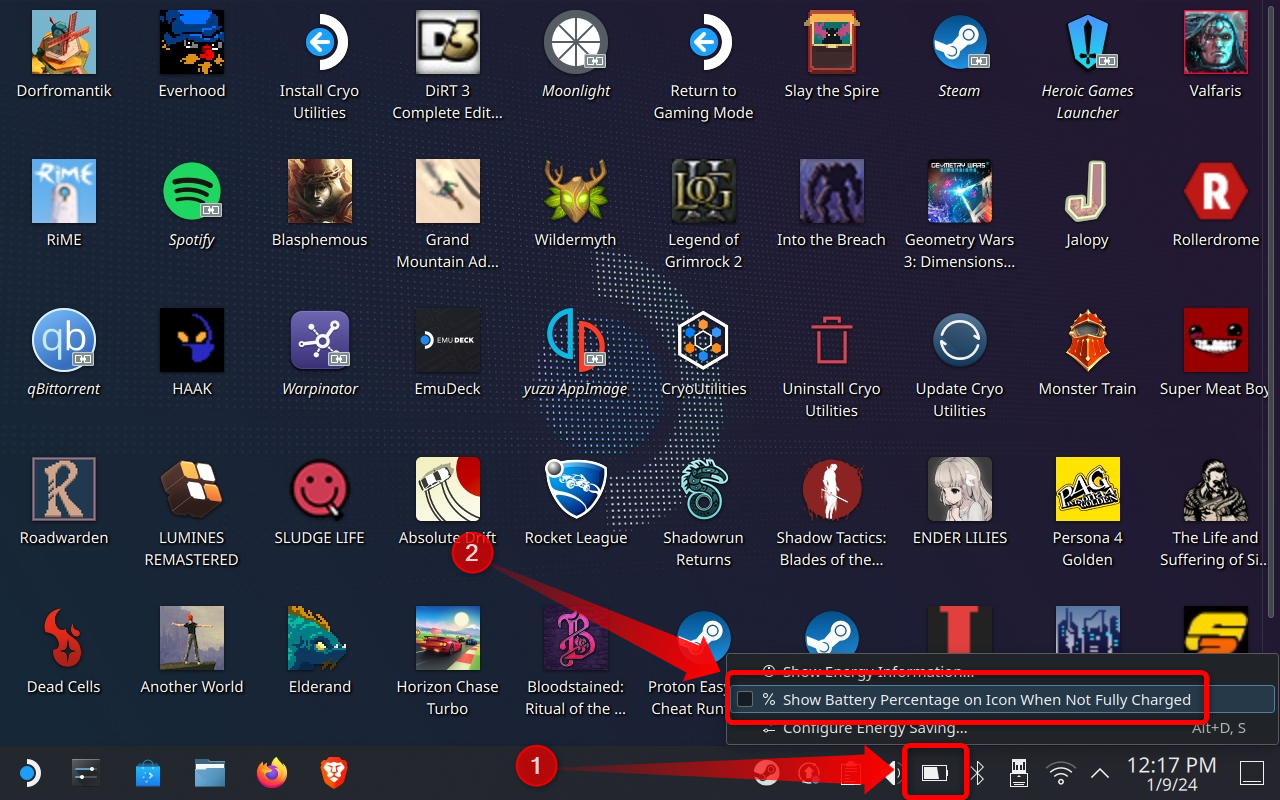Enable Show Battery Percentage on Icon checkbox
The width and height of the screenshot is (1280, 800).
coord(745,700)
